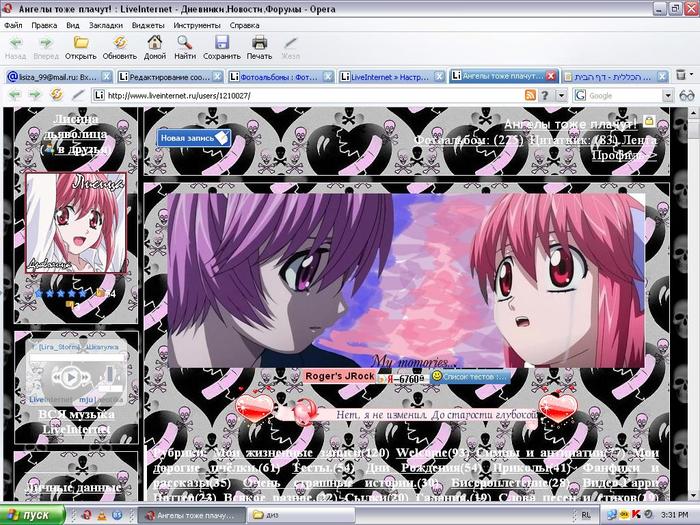Click the Вперед forward toolbar button
Screen dimensions: 700x525
[x=46, y=48]
